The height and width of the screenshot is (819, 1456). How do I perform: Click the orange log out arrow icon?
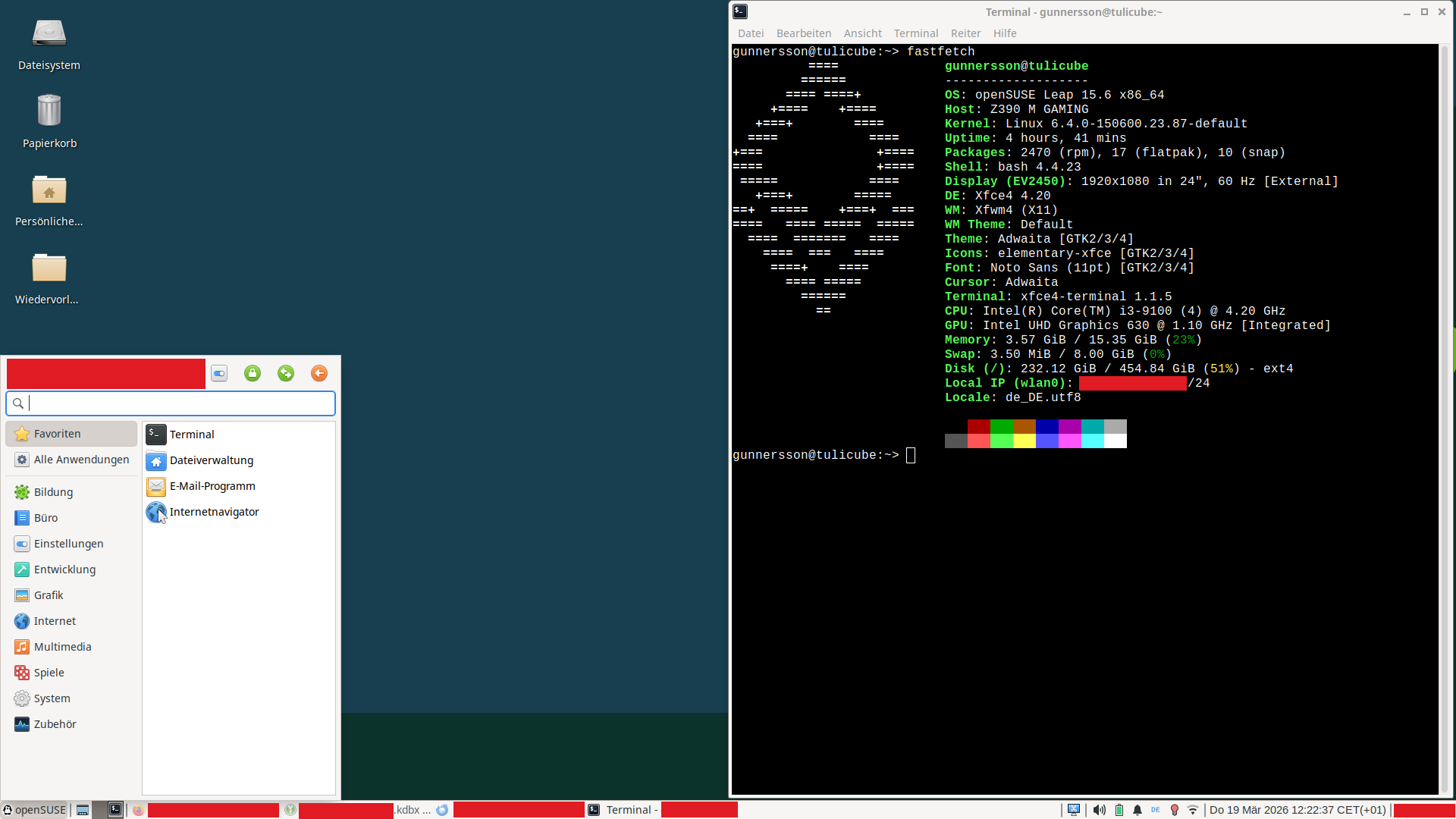(319, 373)
